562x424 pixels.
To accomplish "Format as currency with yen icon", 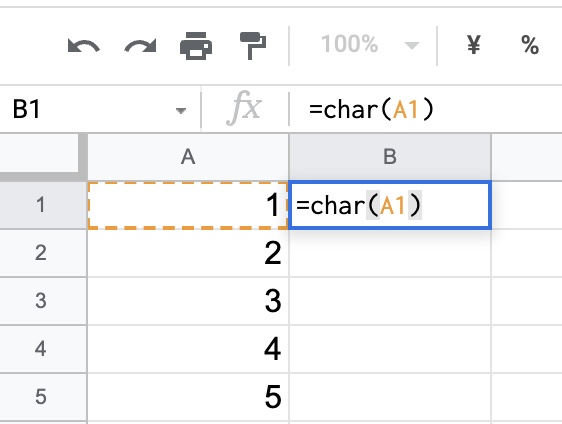I will (474, 45).
